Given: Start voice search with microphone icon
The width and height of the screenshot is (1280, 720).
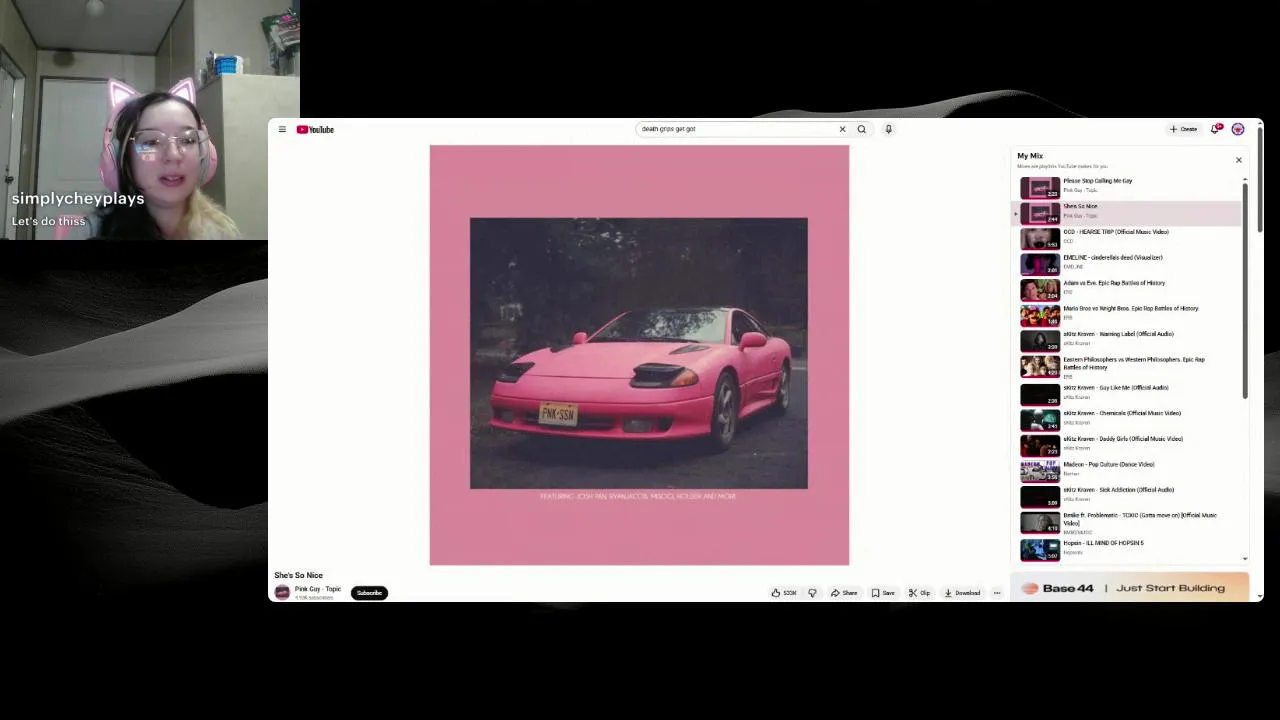Looking at the screenshot, I should [888, 129].
